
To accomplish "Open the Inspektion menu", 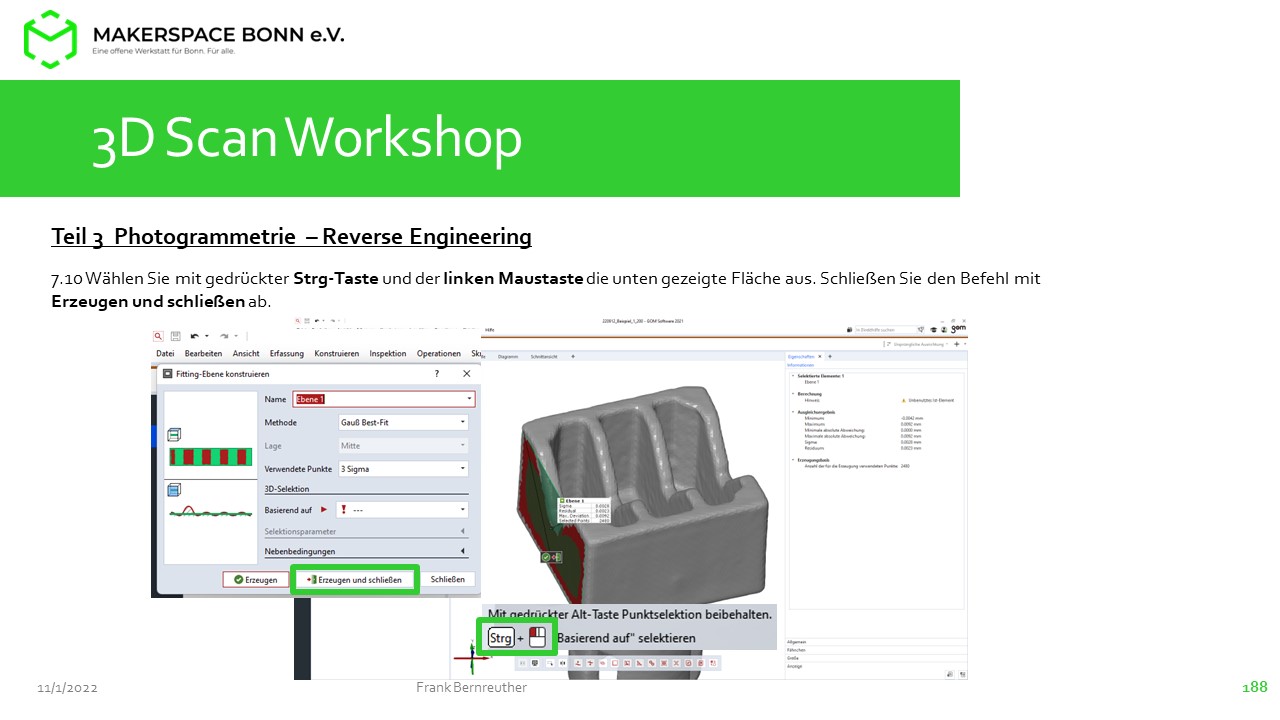I will pos(388,353).
